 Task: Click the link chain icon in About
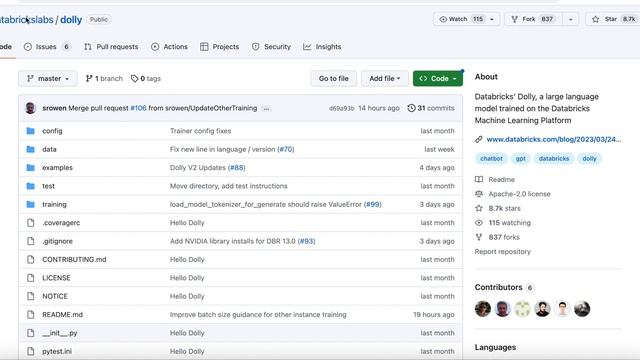479,139
